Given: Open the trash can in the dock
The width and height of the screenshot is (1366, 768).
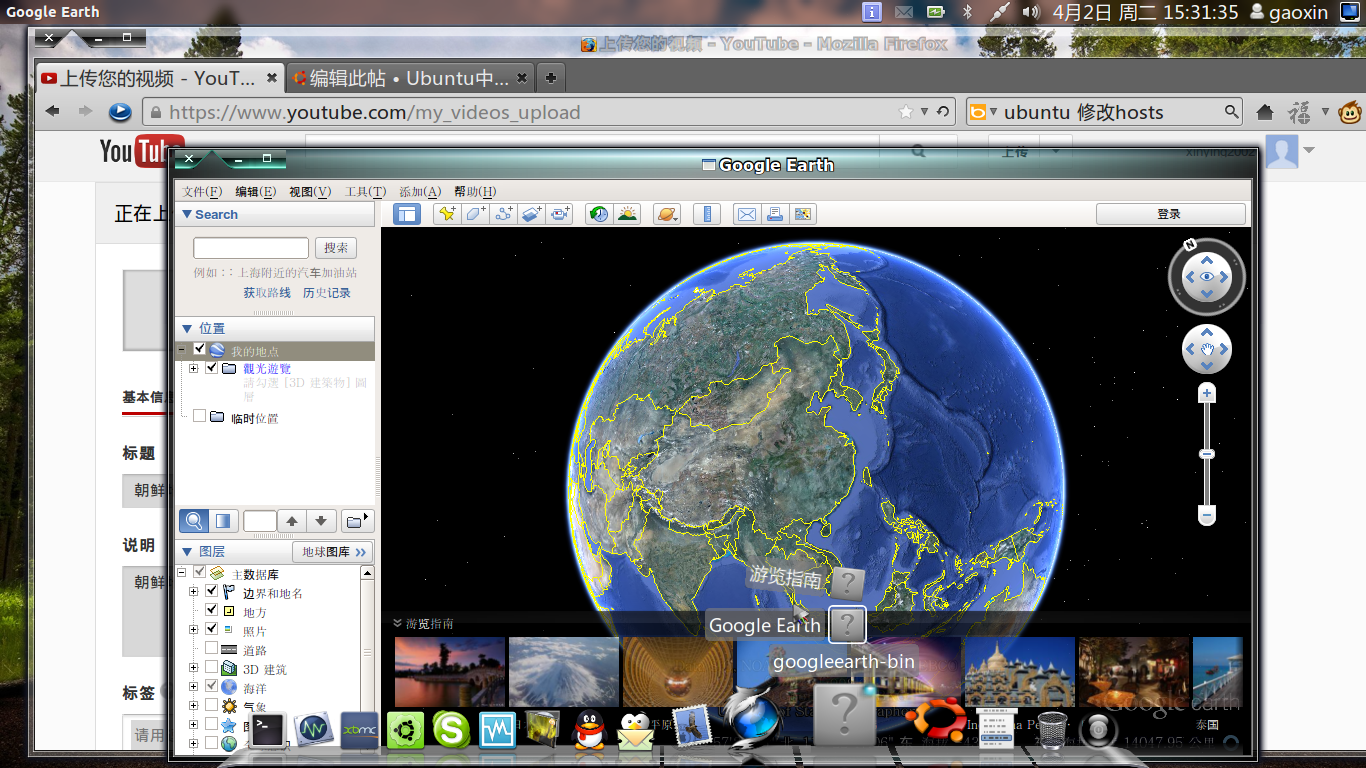Looking at the screenshot, I should tap(1051, 730).
